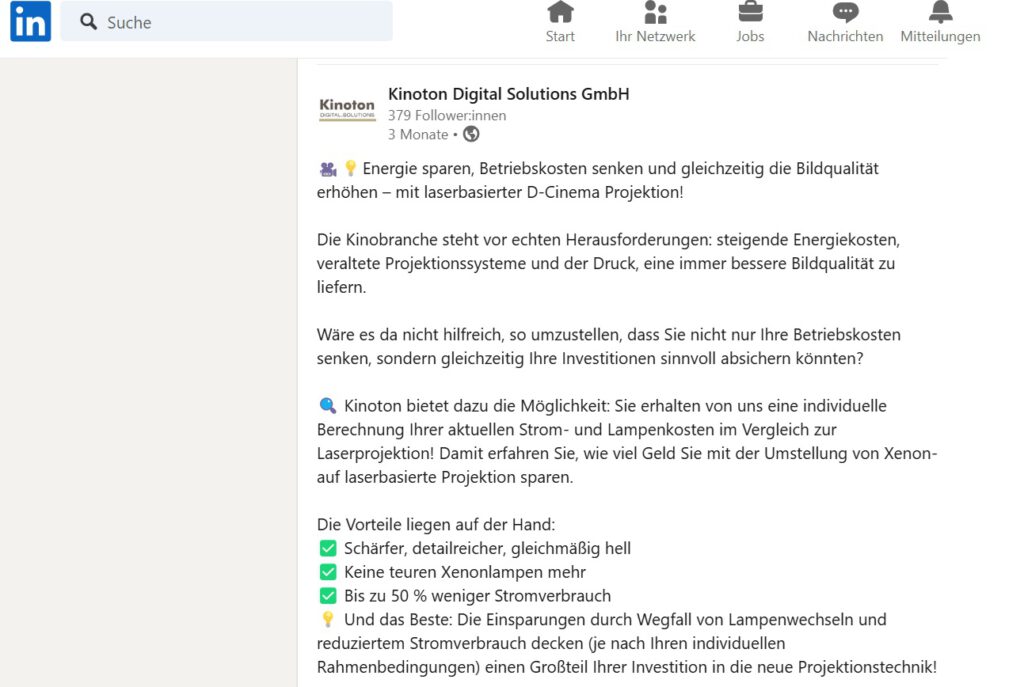The height and width of the screenshot is (687, 1024).
Task: Click the text 'Keine teuren Xenonlampen mehr'
Action: coord(464,572)
